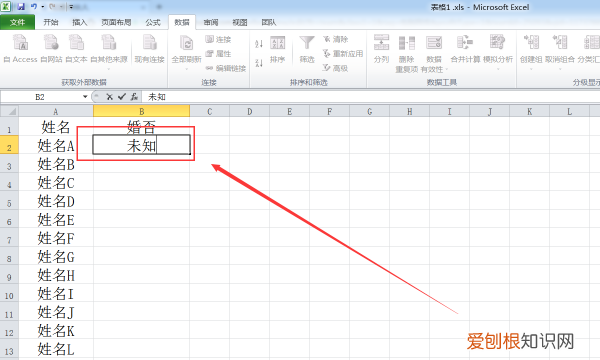Customize Quick Access Toolbar dropdown

point(71,7)
